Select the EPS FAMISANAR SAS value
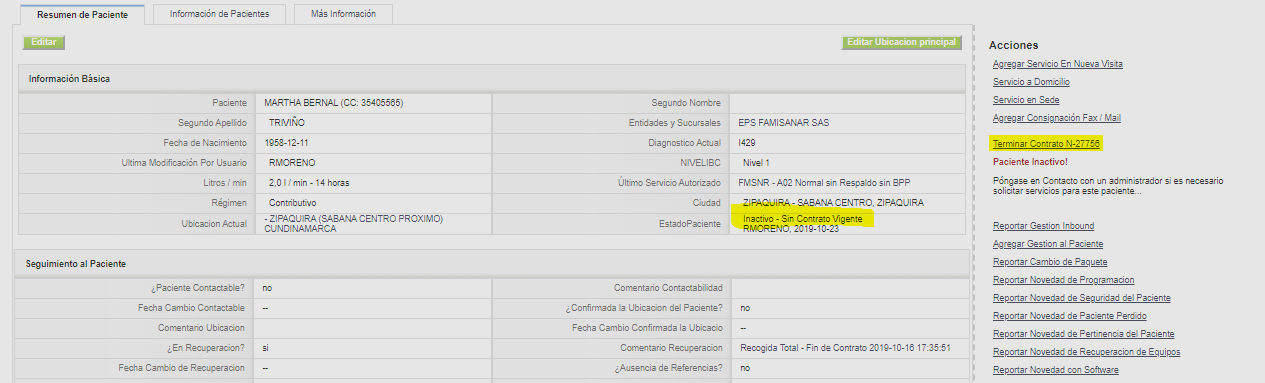 pyautogui.click(x=783, y=123)
